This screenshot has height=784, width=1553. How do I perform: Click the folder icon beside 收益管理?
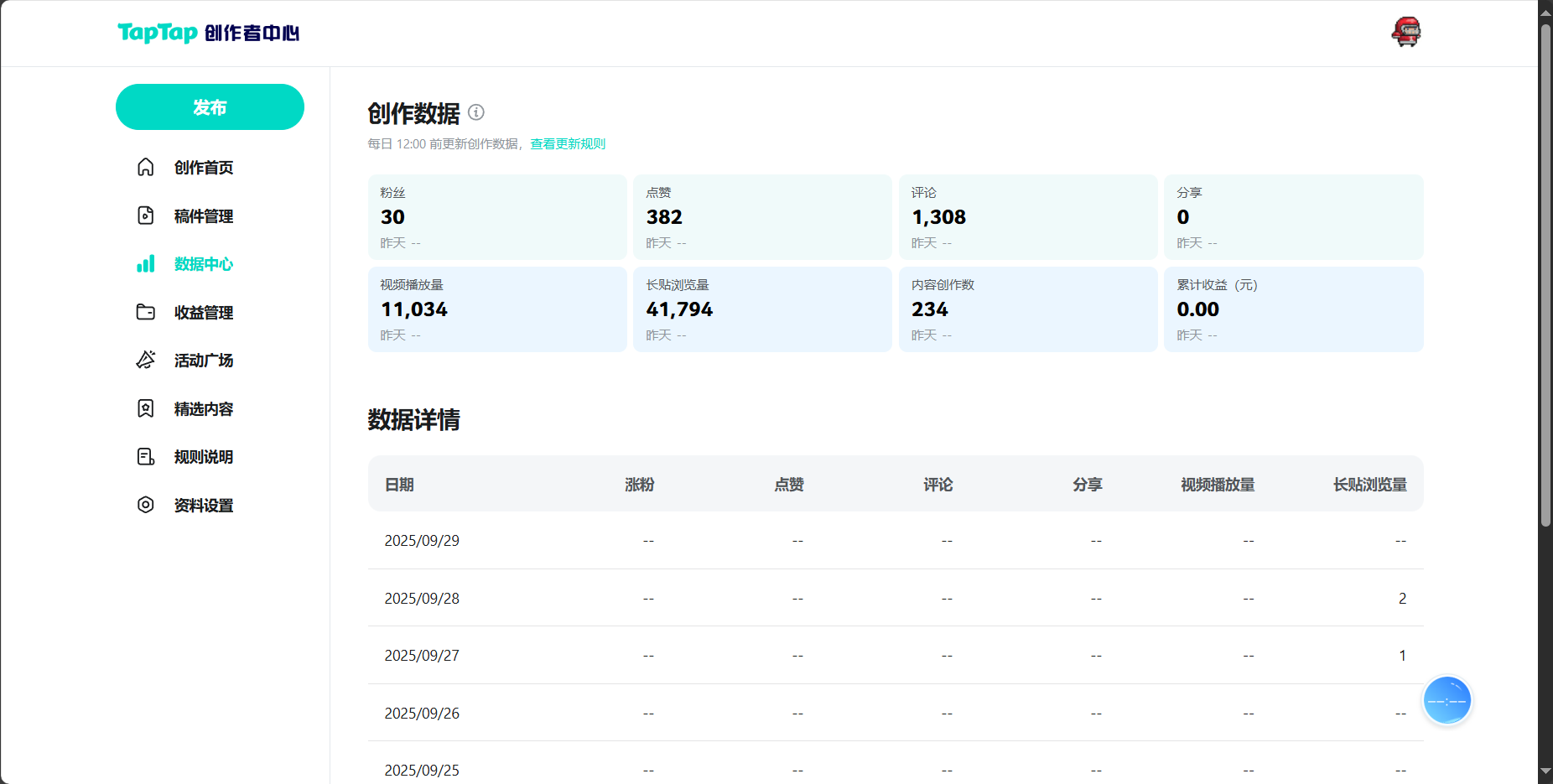point(146,312)
